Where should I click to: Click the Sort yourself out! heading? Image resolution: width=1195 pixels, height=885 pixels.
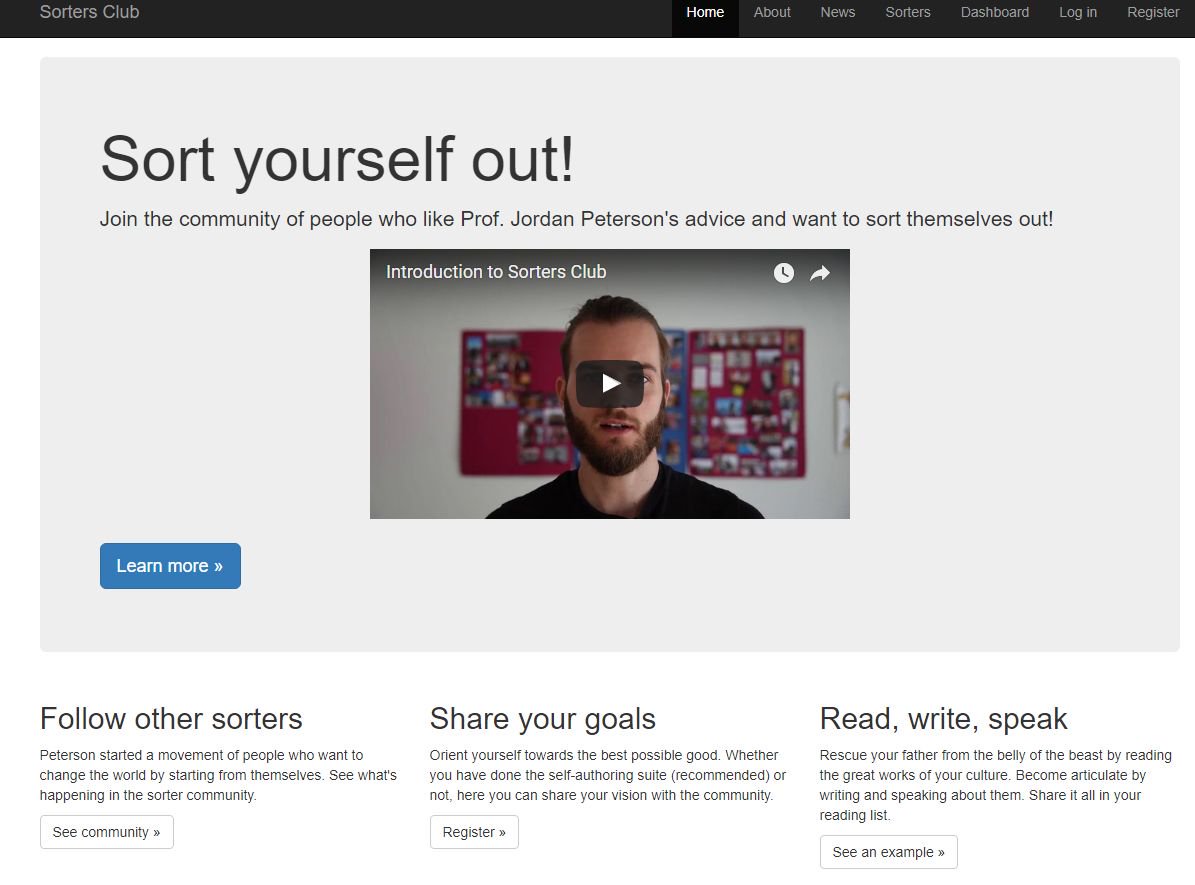click(337, 159)
